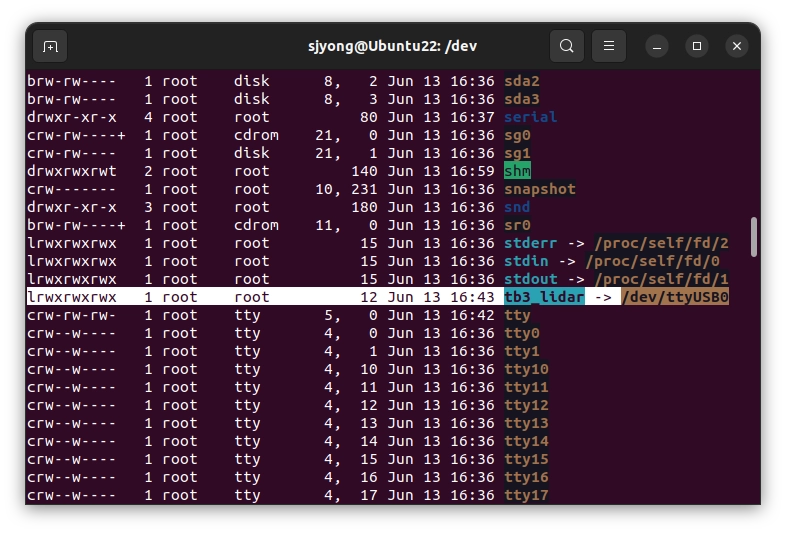This screenshot has height=533, width=786.
Task: Click the 16:42 timestamp text
Action: [x=472, y=315]
